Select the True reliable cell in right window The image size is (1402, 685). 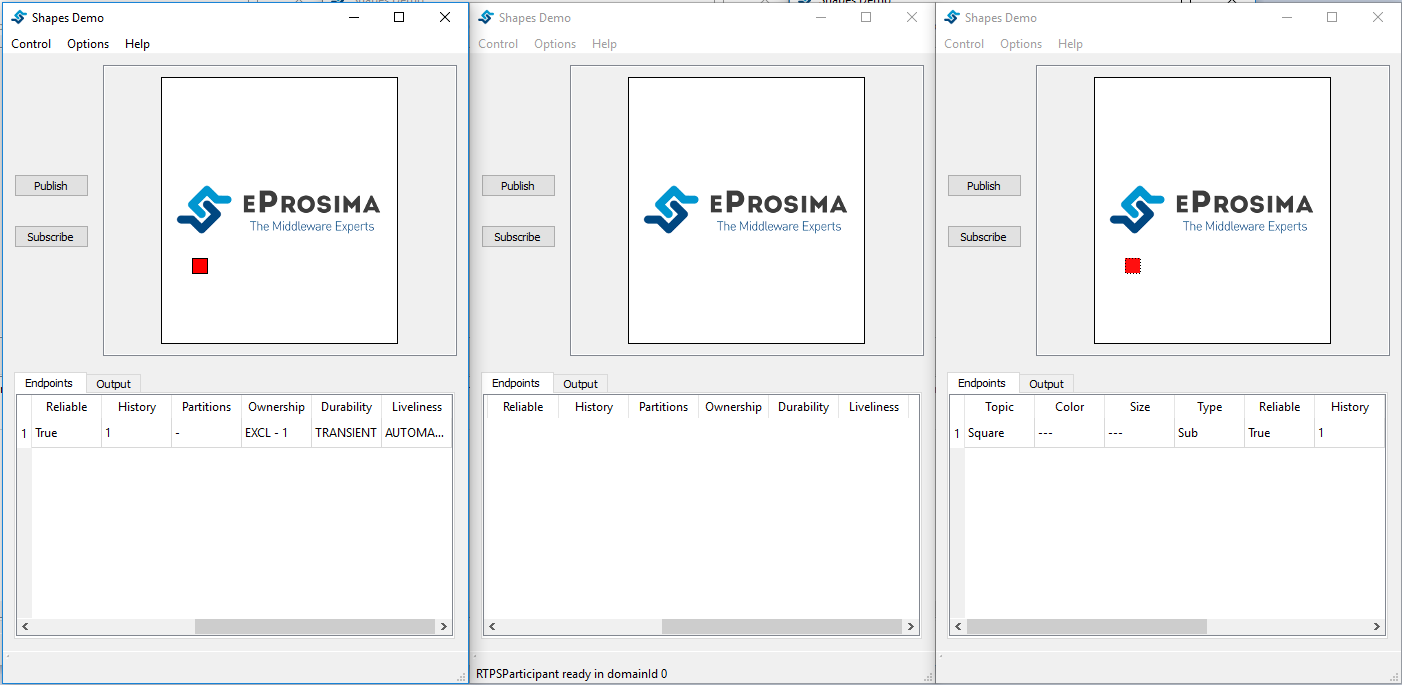(1280, 433)
